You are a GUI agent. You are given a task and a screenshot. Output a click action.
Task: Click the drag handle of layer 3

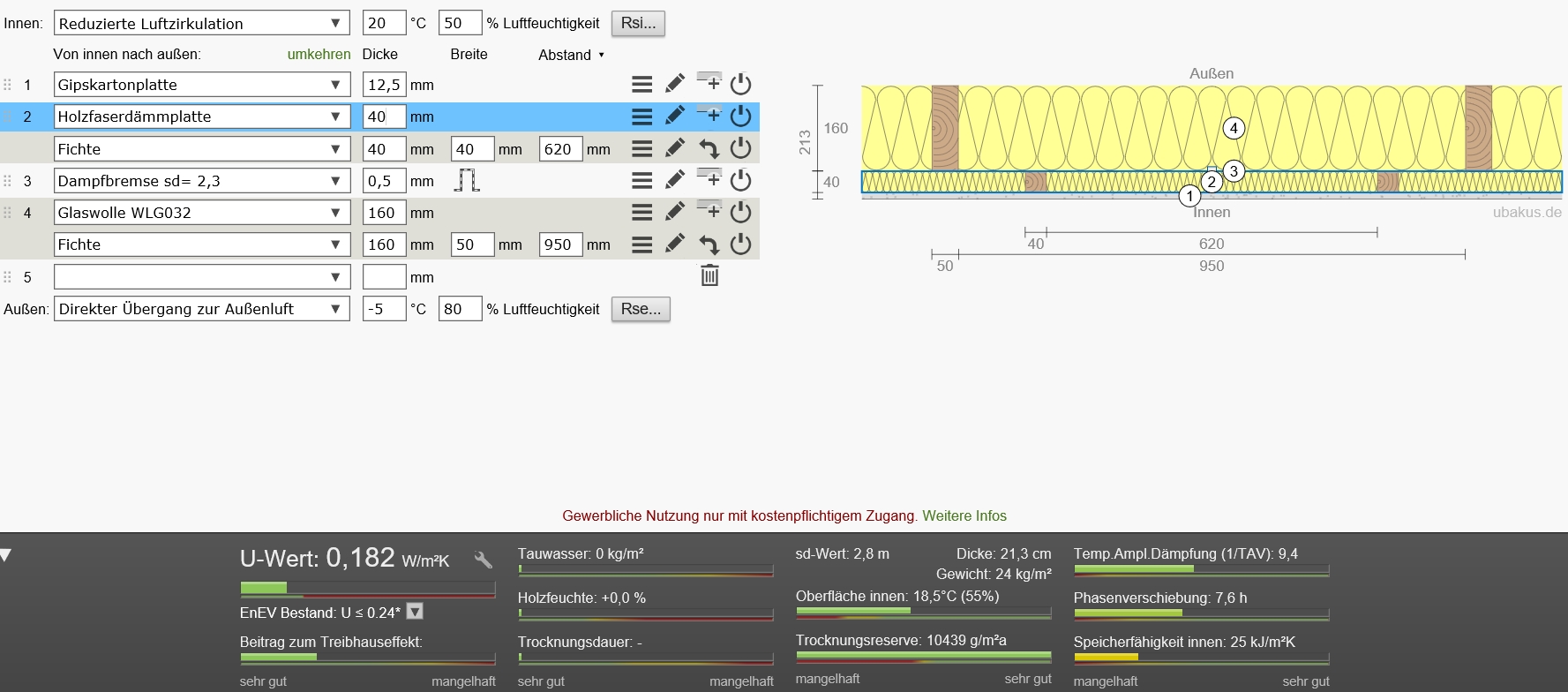coord(7,181)
